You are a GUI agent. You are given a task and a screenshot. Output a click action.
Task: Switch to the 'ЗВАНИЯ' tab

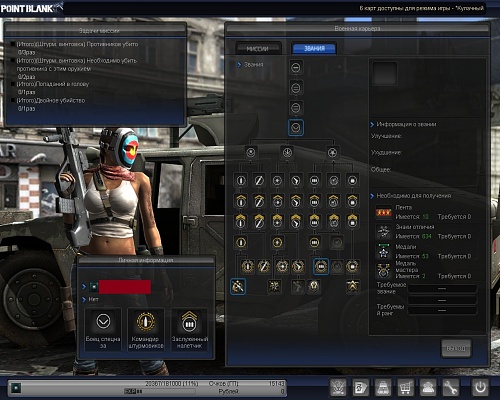[314, 48]
